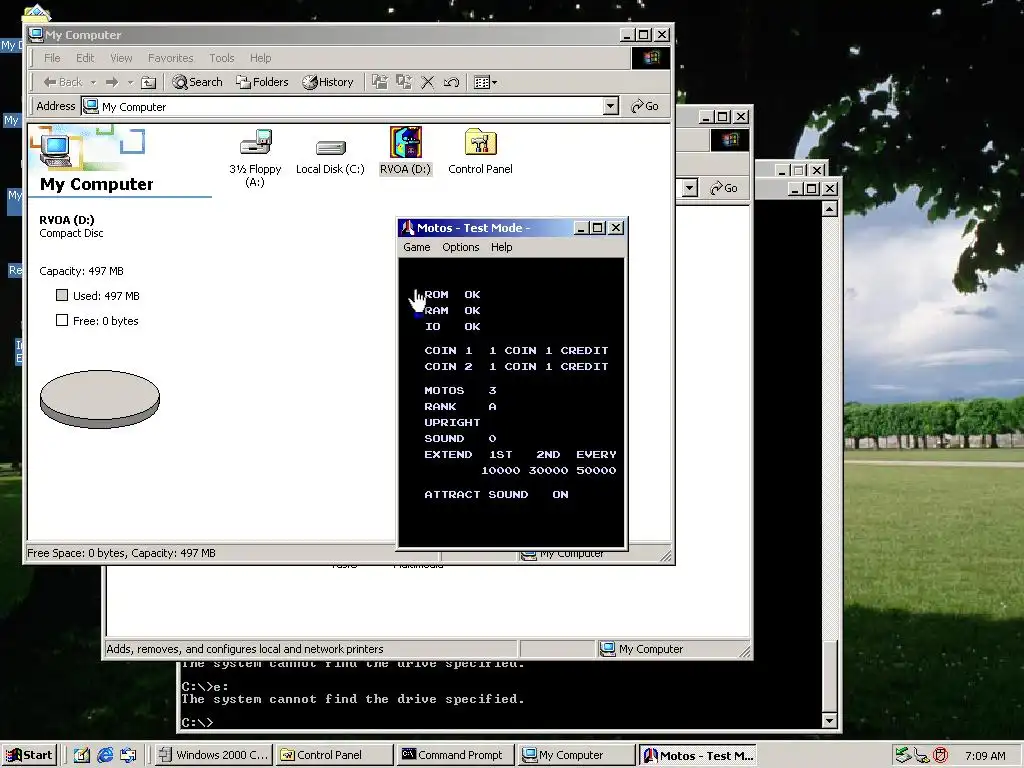The height and width of the screenshot is (768, 1024).
Task: Open the Game menu in Motos
Action: point(417,248)
